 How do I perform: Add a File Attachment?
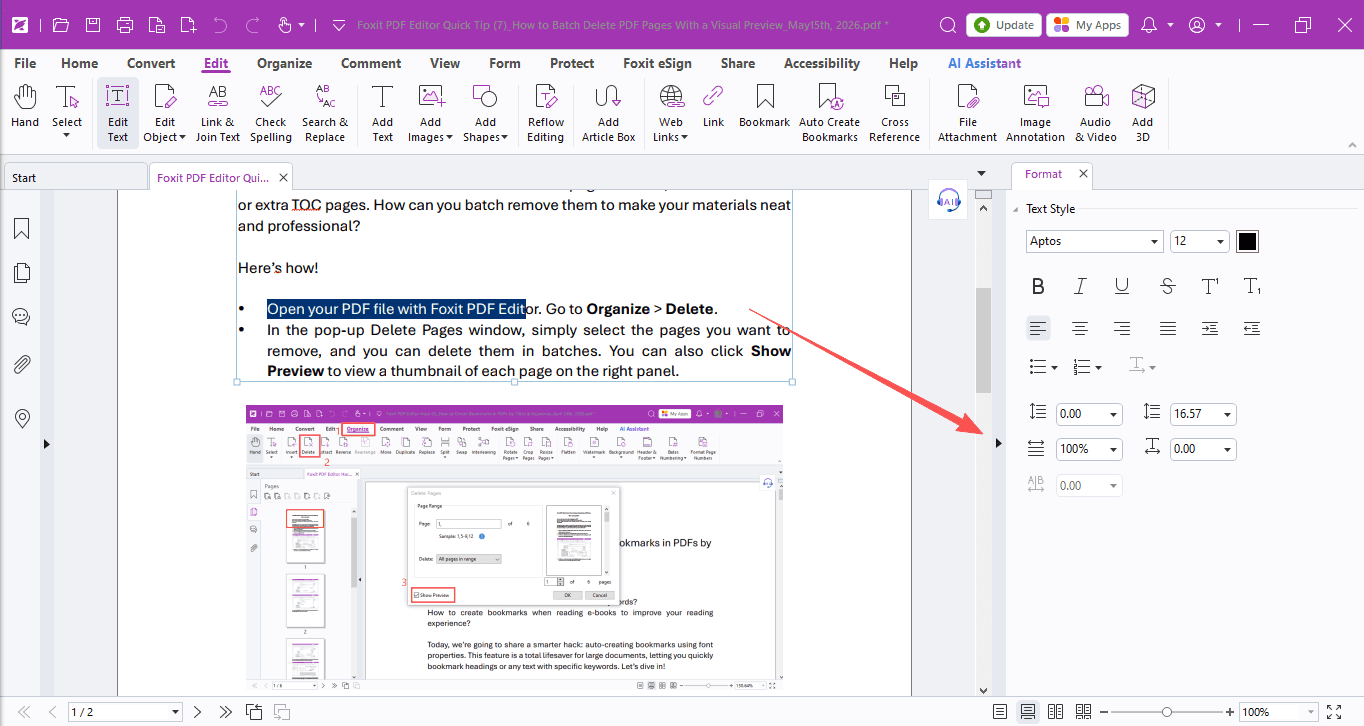[x=967, y=112]
